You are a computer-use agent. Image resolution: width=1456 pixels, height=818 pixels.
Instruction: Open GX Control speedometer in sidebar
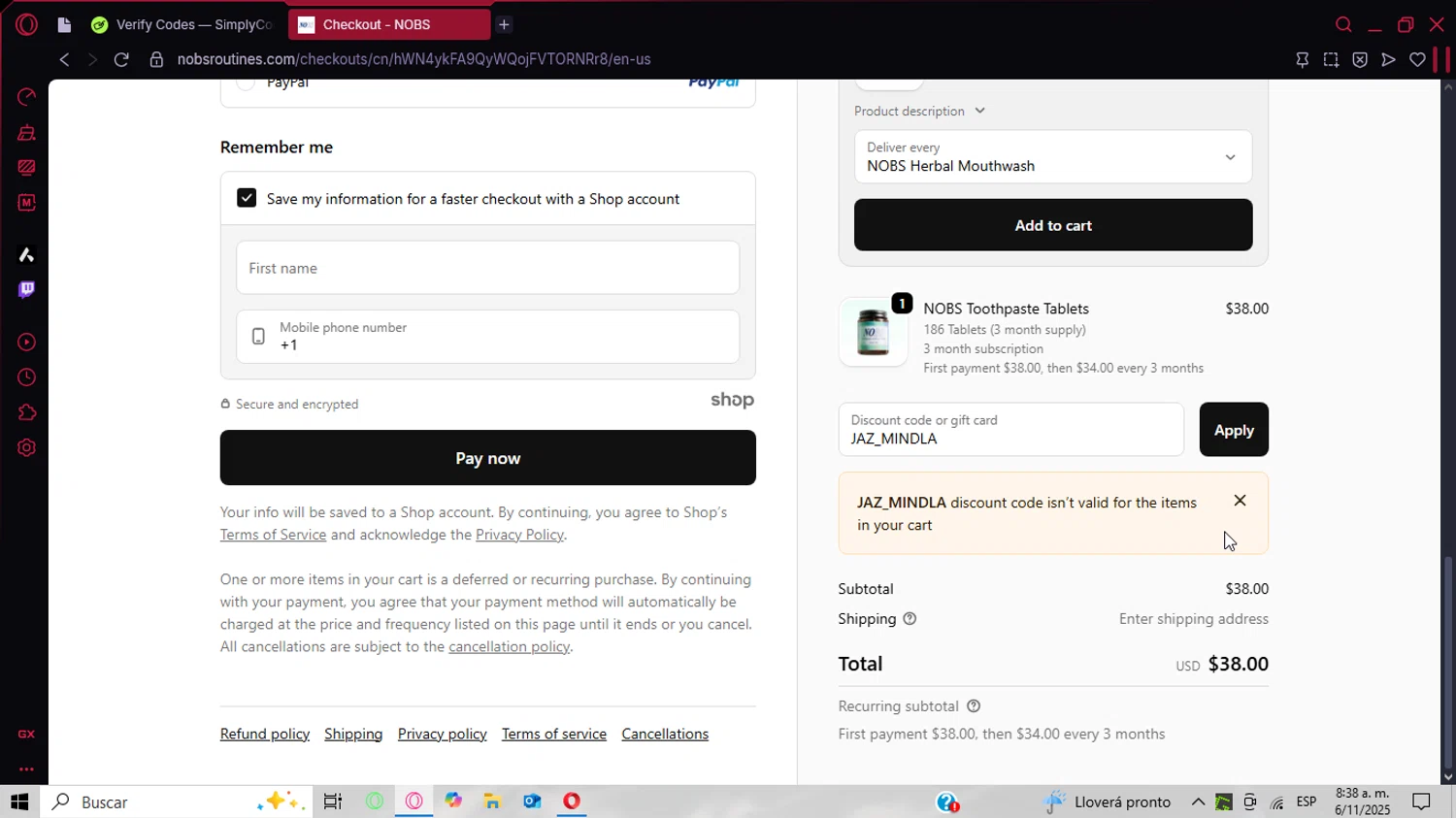[26, 97]
